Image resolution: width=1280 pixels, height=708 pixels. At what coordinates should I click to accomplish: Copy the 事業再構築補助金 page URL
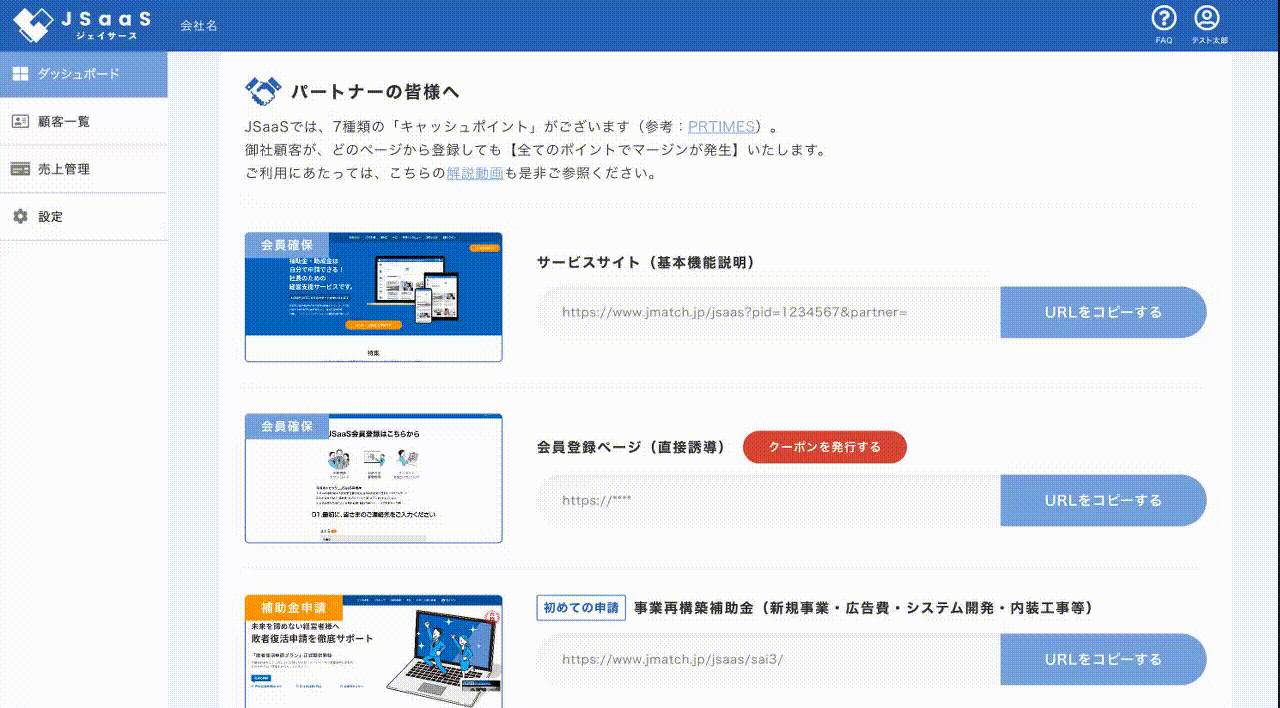click(x=1103, y=659)
